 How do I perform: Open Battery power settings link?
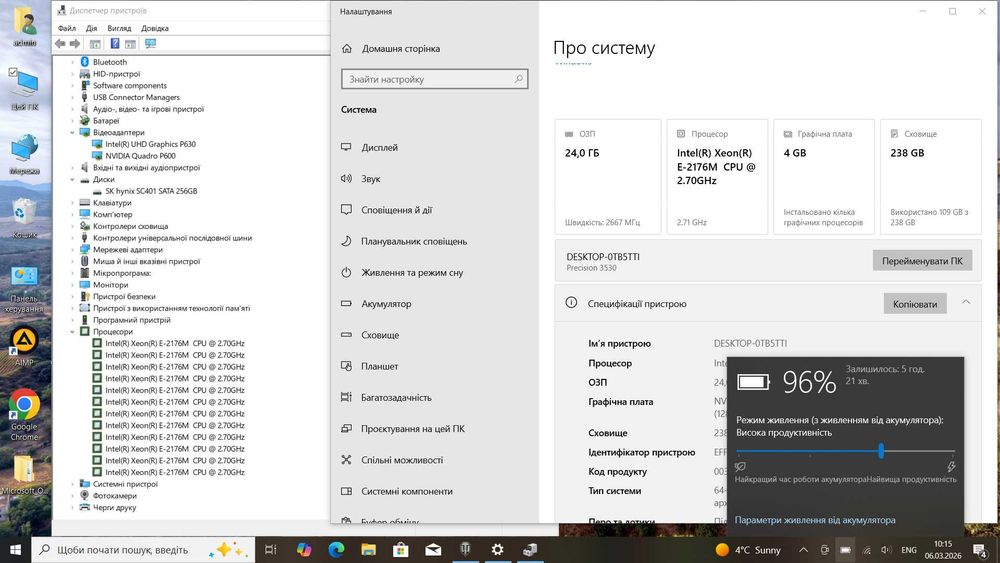point(814,520)
